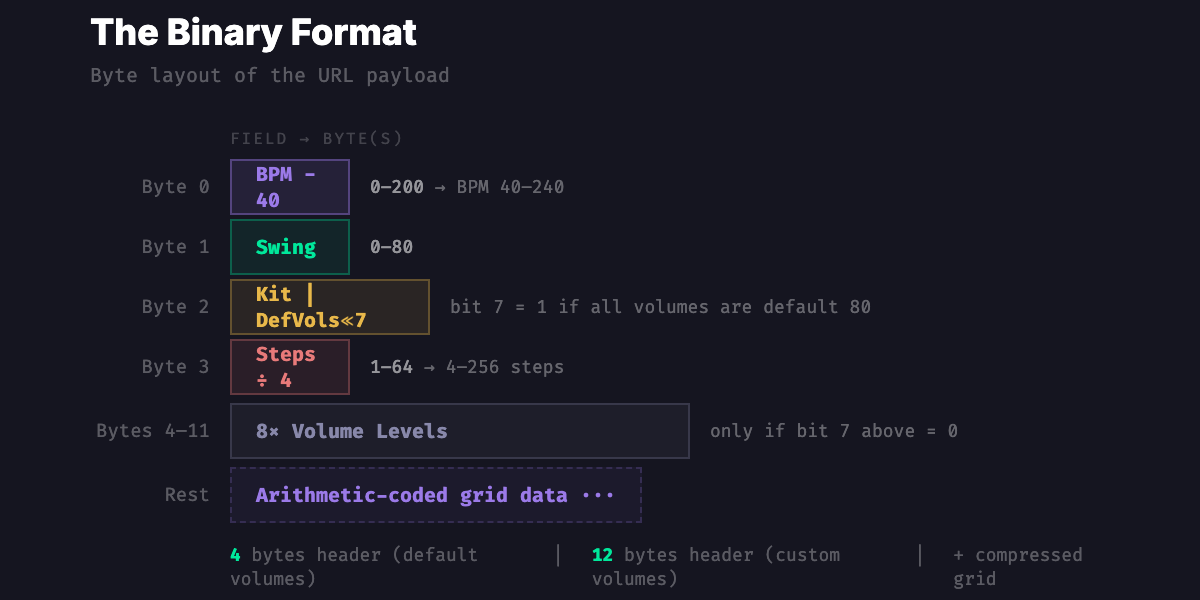Click the Byte 2 row label
This screenshot has height=600, width=1200.
click(x=175, y=306)
